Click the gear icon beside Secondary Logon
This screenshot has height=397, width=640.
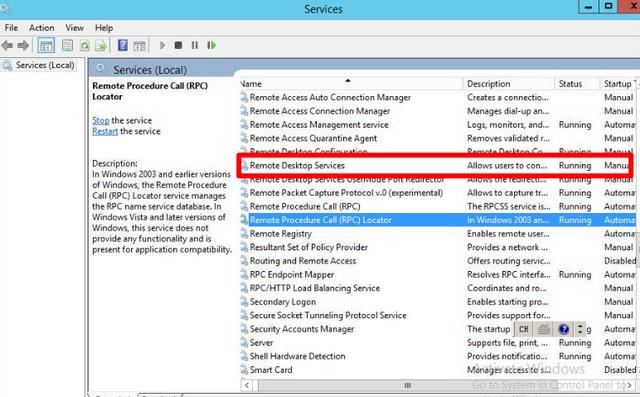(x=244, y=302)
